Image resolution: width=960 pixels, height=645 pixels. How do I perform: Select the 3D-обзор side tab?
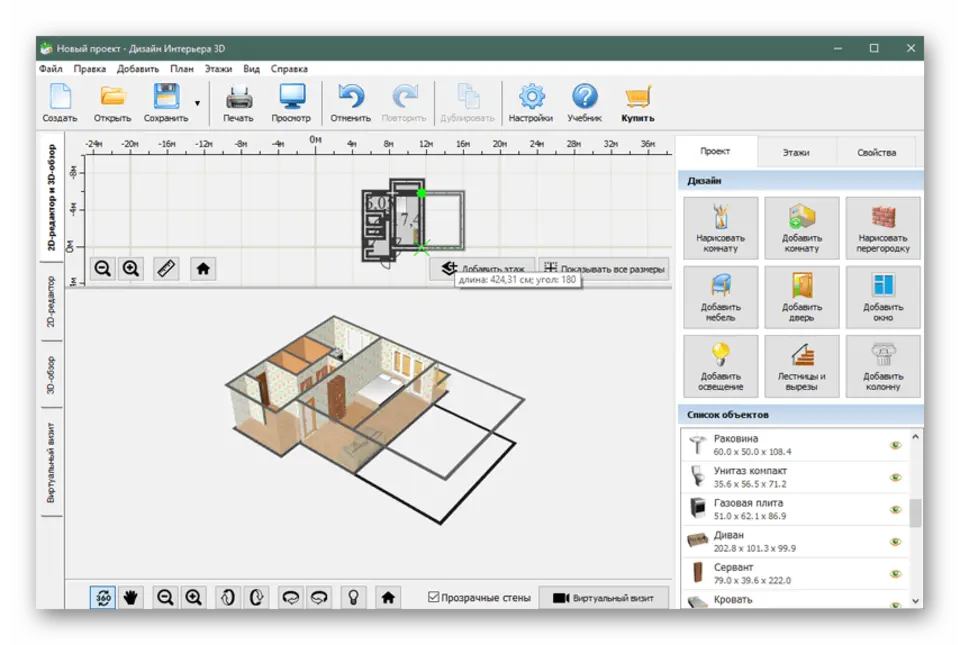pyautogui.click(x=52, y=375)
